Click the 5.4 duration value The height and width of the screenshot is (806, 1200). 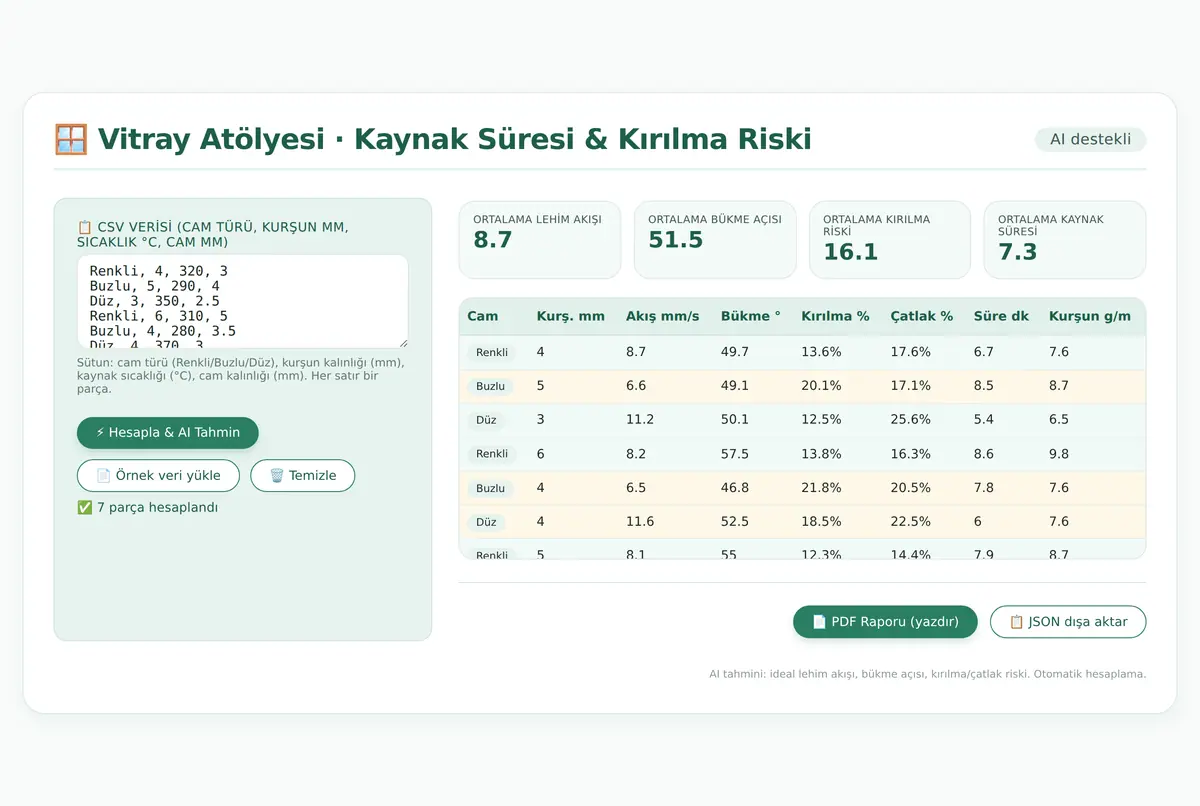(984, 420)
